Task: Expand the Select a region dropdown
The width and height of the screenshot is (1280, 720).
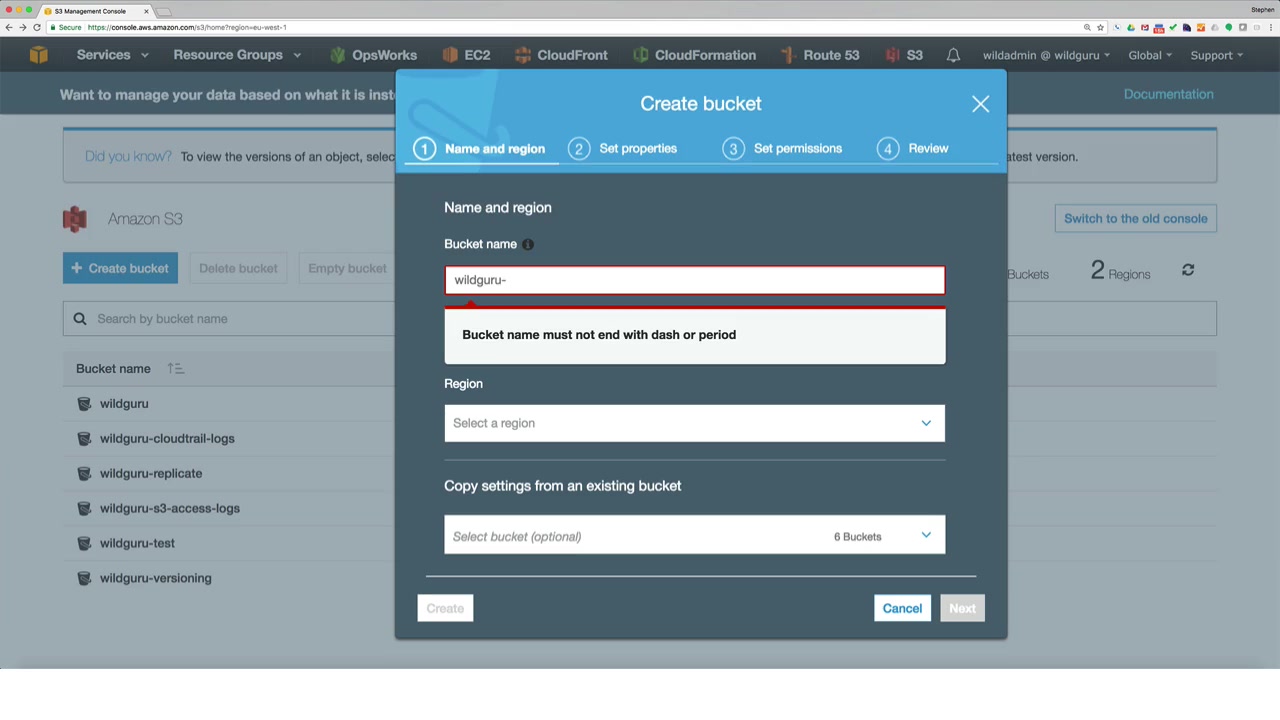Action: (x=695, y=423)
